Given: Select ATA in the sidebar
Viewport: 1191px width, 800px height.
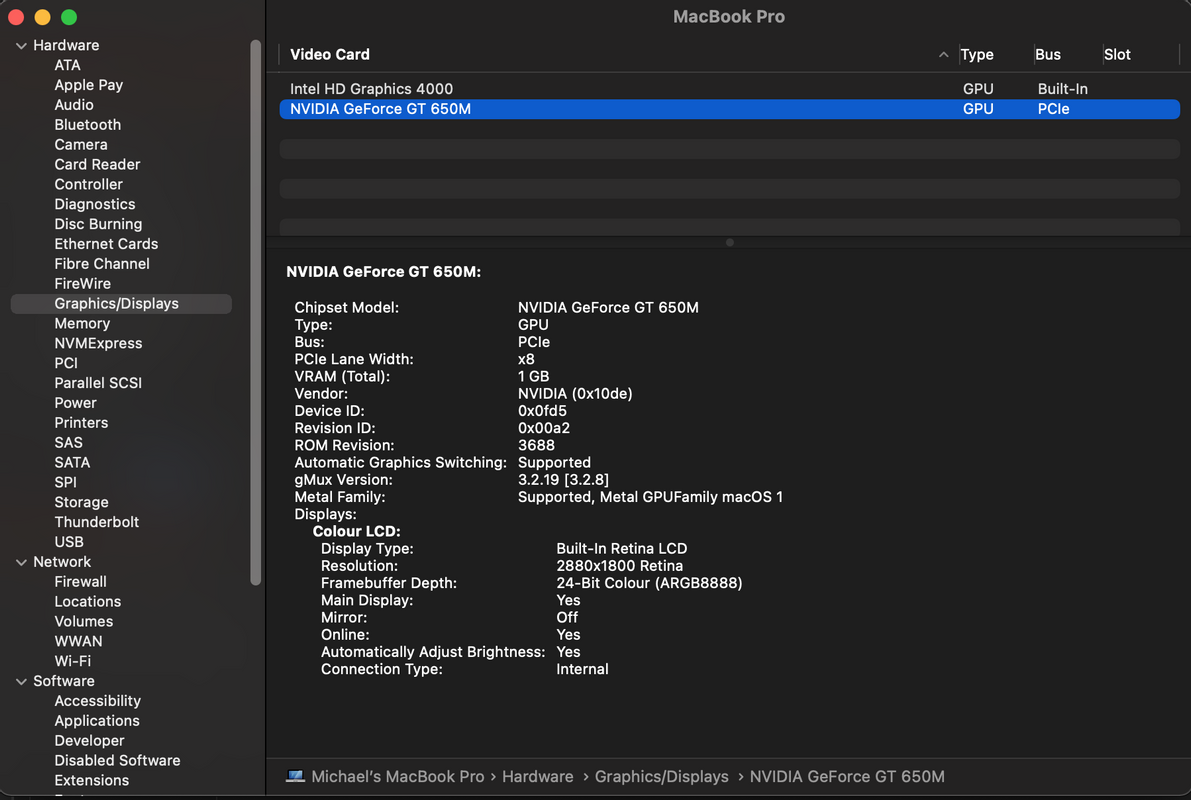Looking at the screenshot, I should pyautogui.click(x=67, y=65).
